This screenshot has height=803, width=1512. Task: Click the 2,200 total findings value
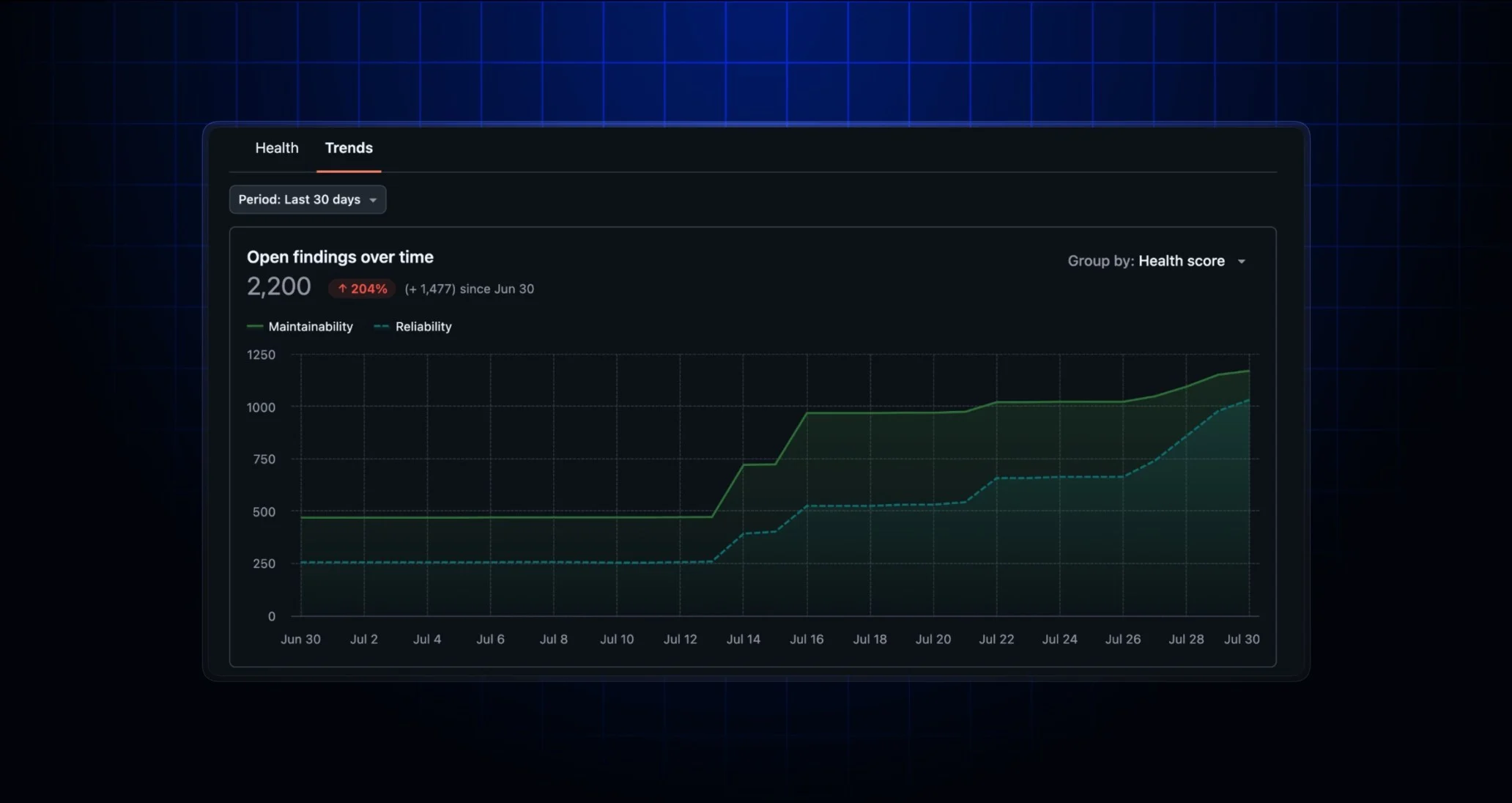(x=279, y=286)
